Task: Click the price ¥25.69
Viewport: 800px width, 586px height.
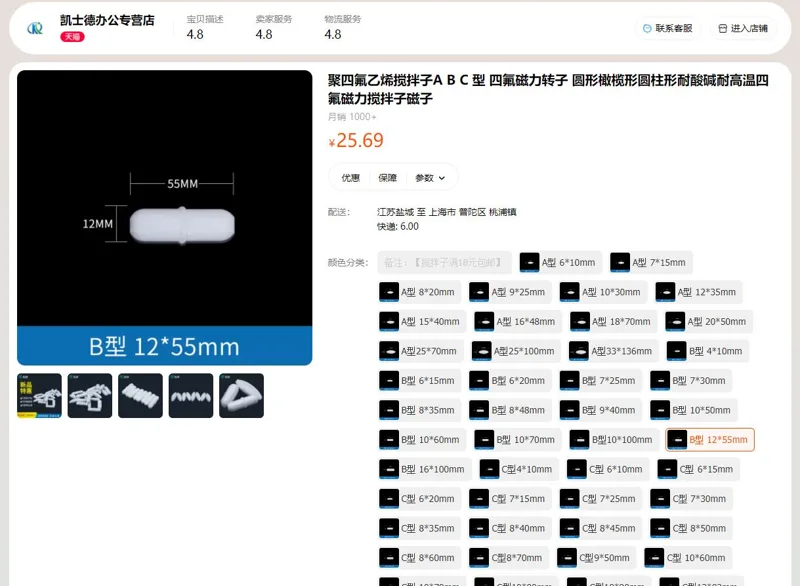Action: click(356, 140)
